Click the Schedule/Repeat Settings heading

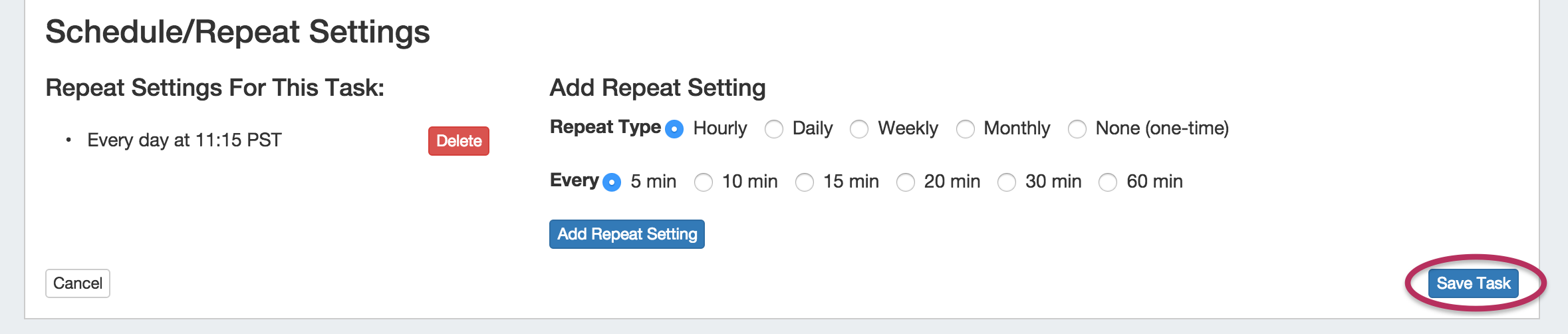click(237, 32)
